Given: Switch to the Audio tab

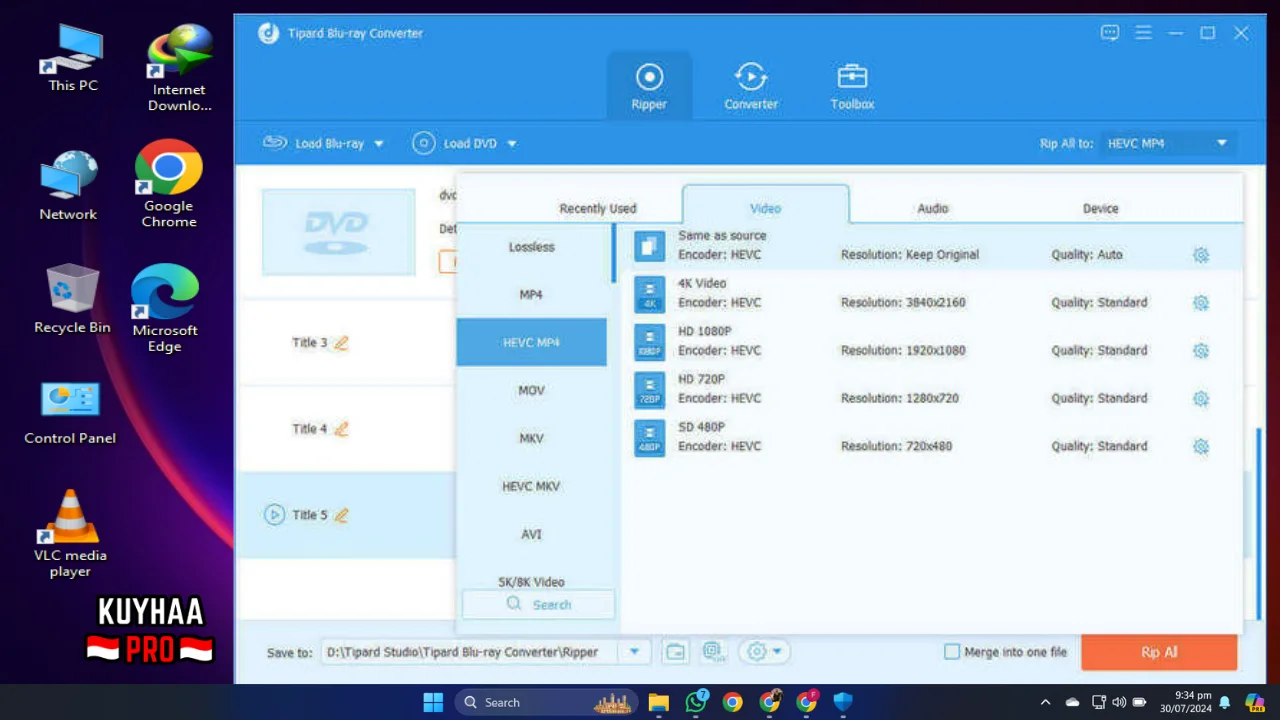Looking at the screenshot, I should (933, 208).
